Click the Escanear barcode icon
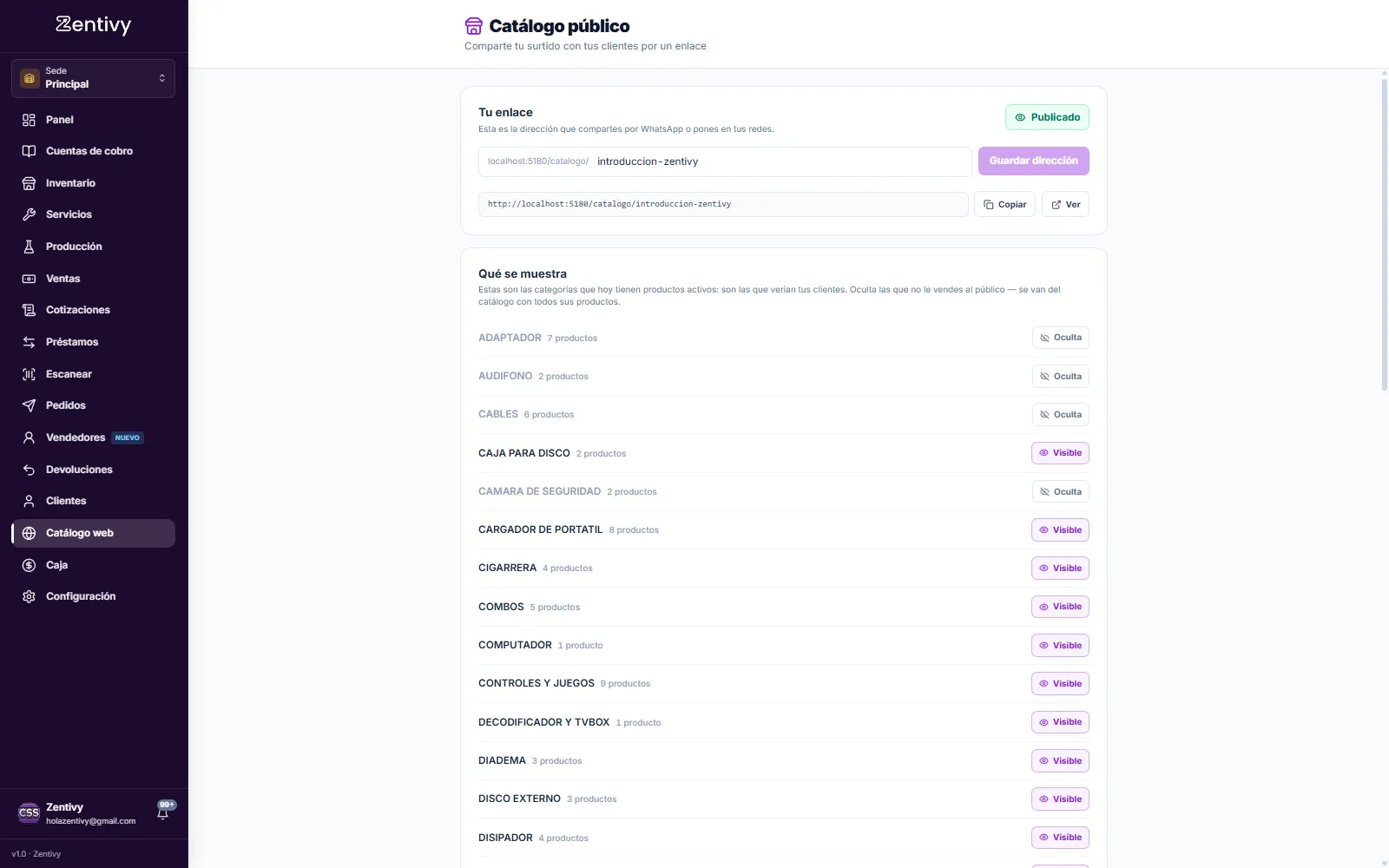1389x868 pixels. coord(29,374)
